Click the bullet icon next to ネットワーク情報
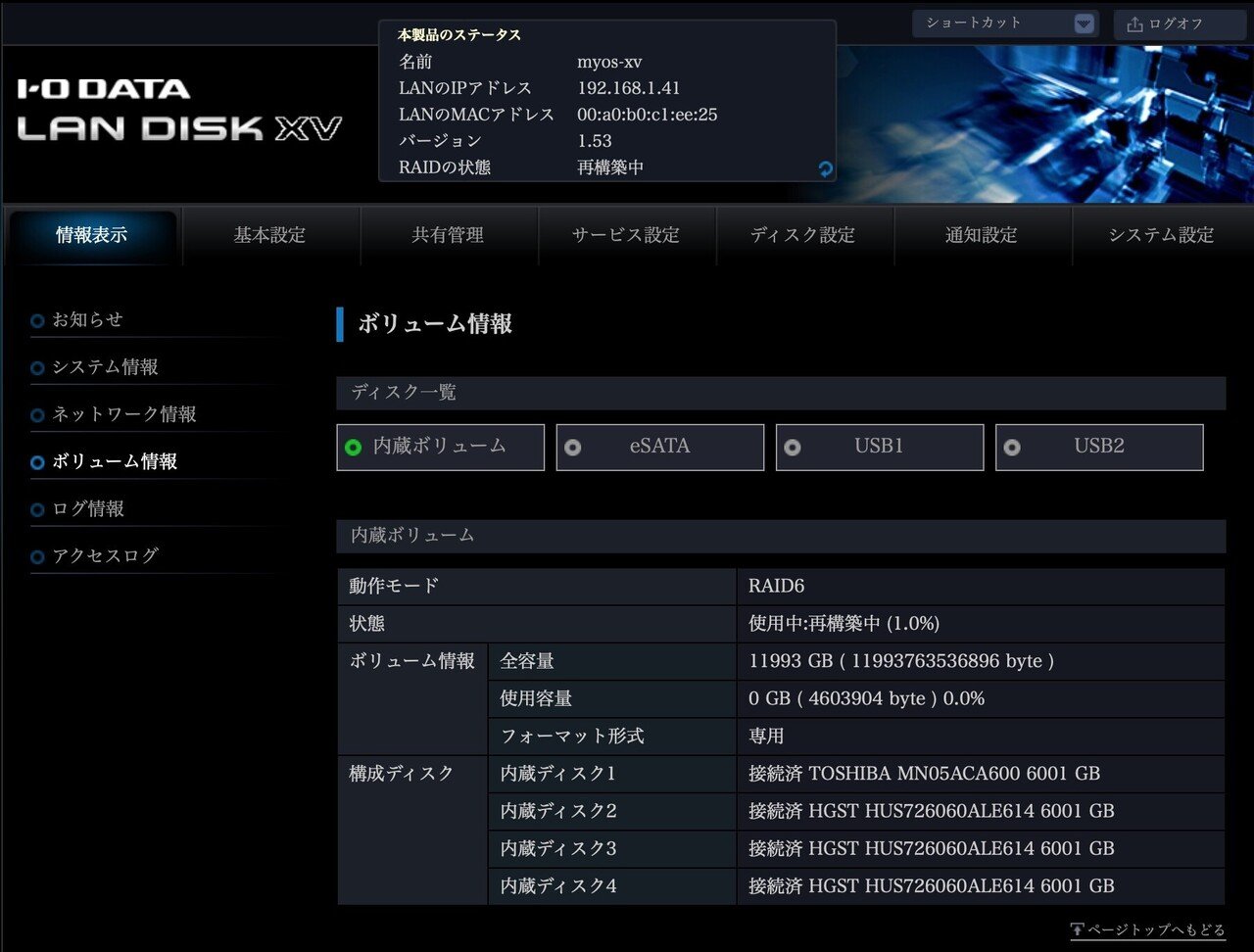 coord(37,415)
